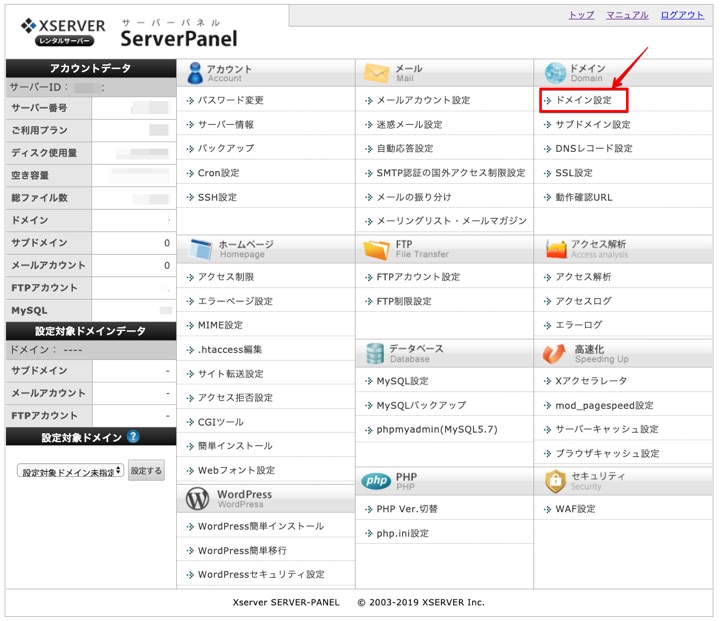Open サーバー情報

click(225, 124)
